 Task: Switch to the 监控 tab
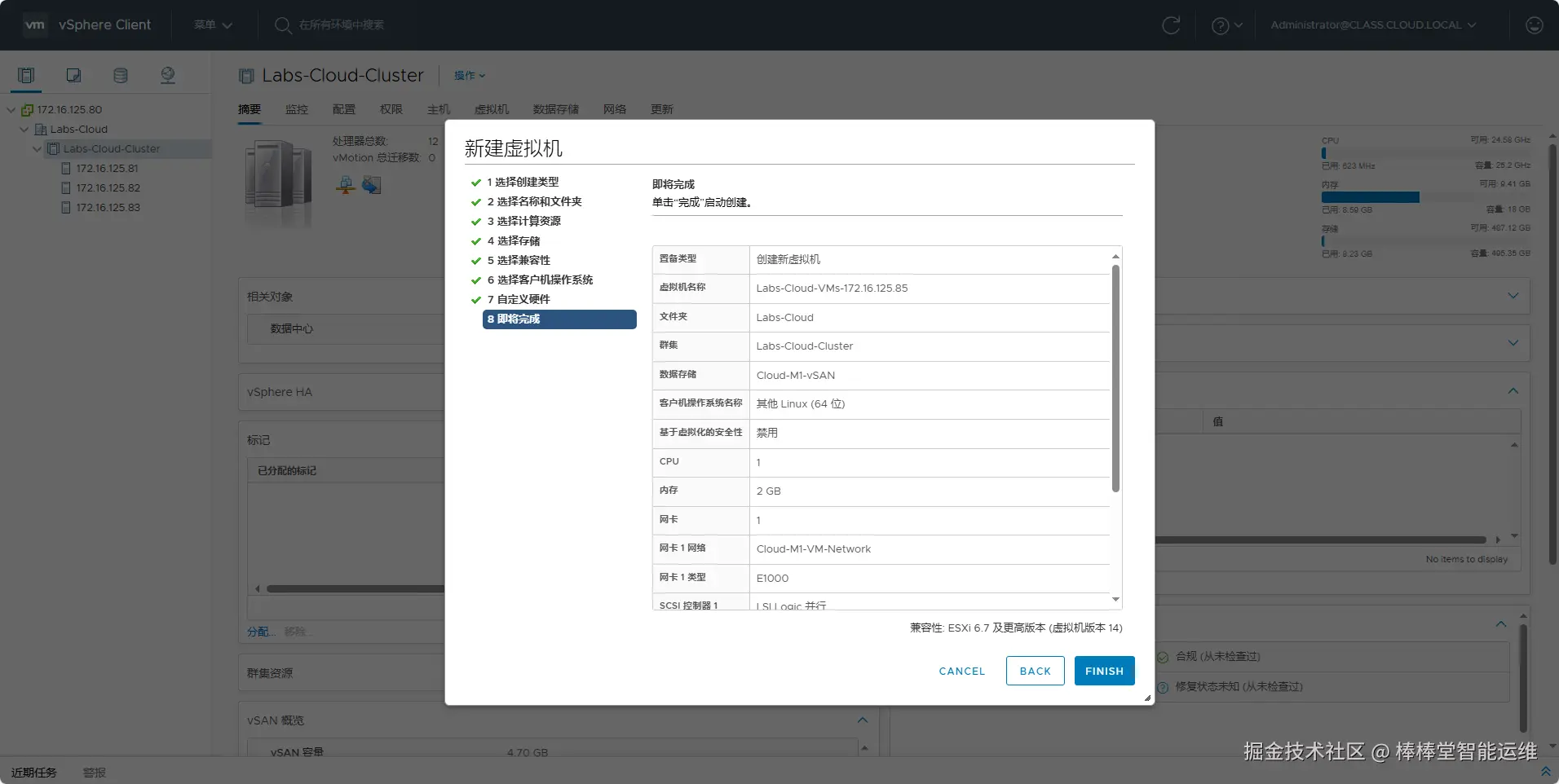(297, 109)
